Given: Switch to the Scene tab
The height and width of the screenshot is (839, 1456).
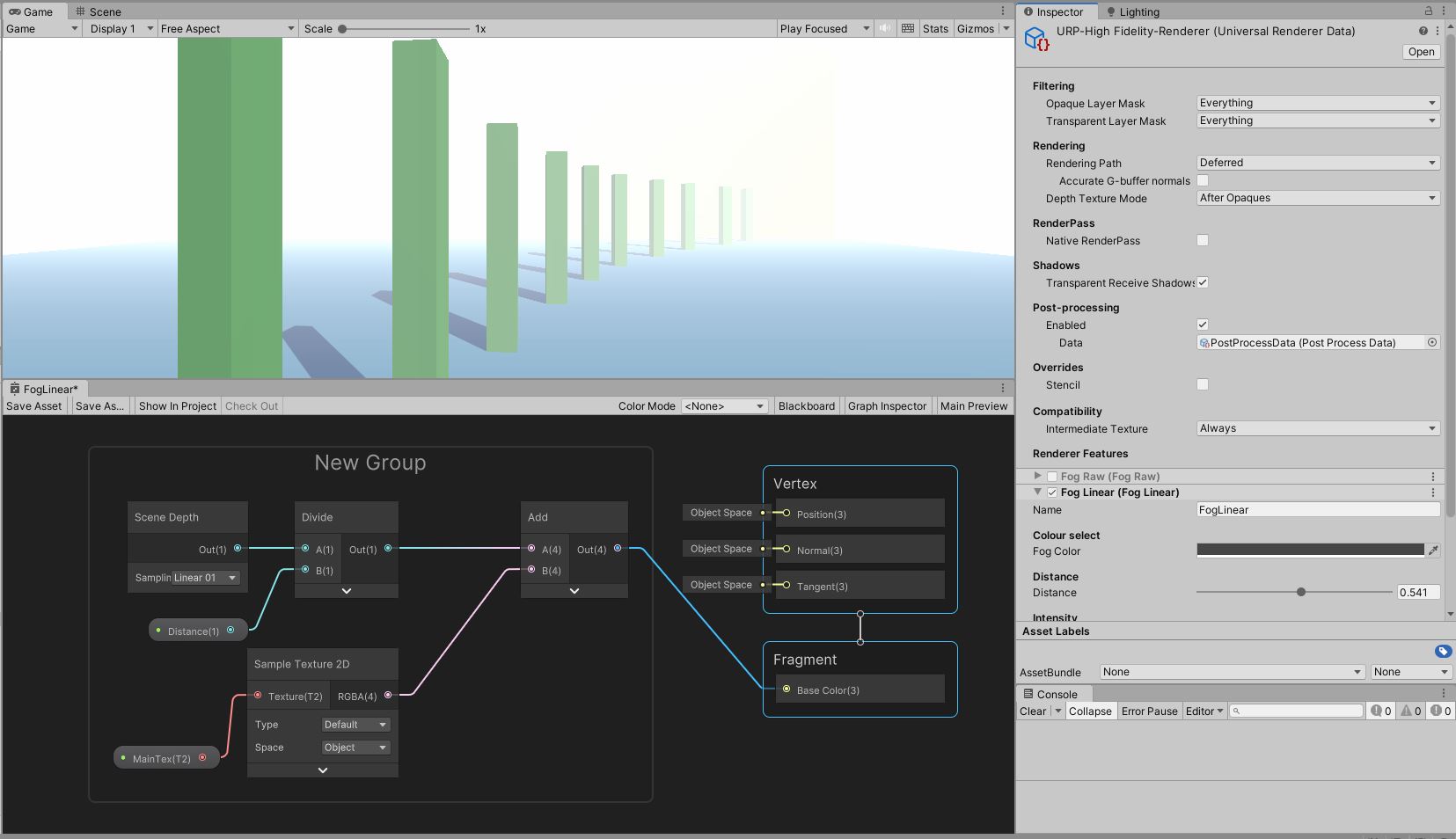Looking at the screenshot, I should tap(103, 11).
